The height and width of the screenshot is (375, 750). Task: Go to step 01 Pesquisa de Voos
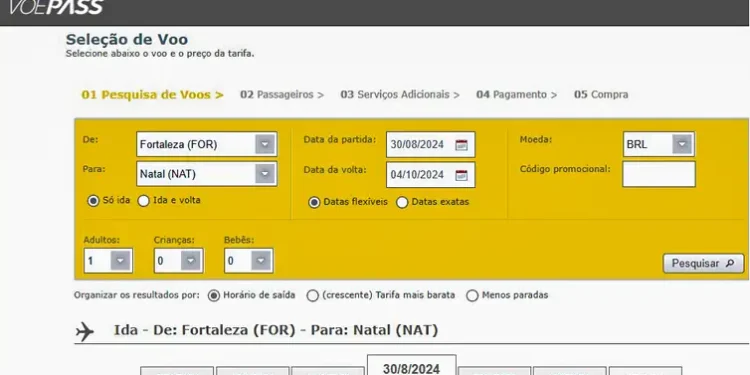pos(152,95)
